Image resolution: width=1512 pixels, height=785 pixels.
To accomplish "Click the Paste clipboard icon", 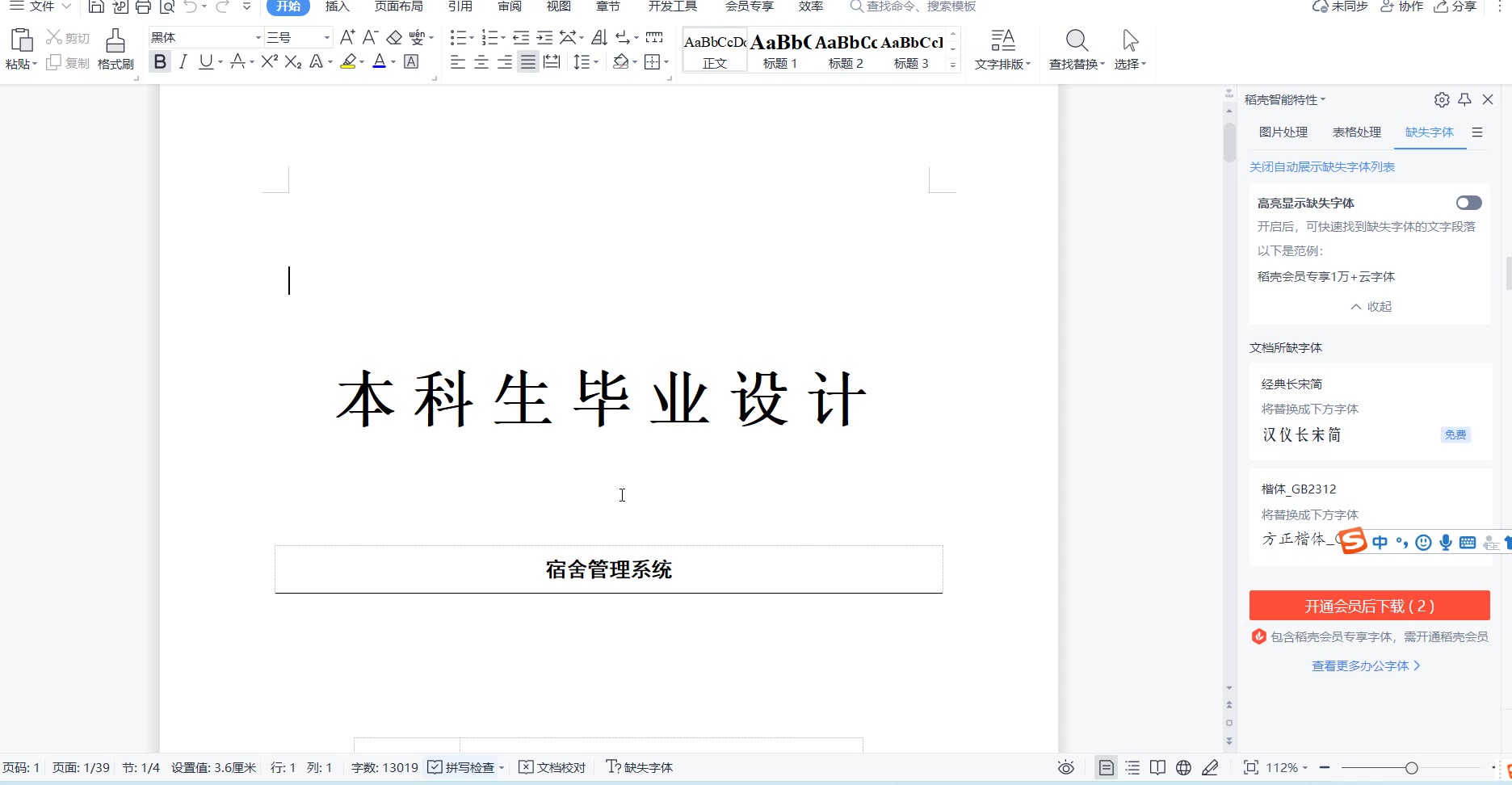I will click(x=21, y=40).
